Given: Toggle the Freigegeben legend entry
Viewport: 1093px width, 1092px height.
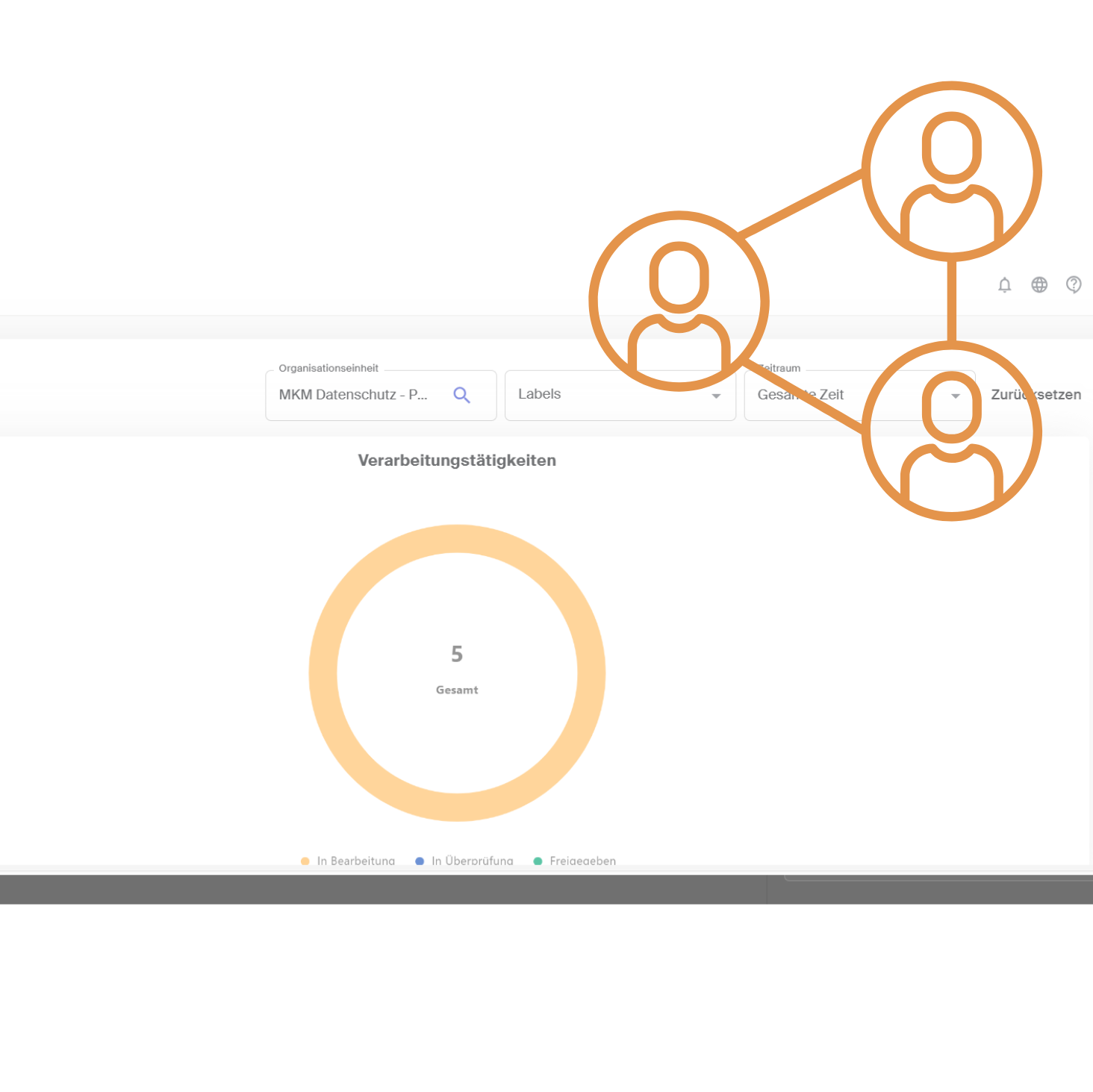Looking at the screenshot, I should [x=575, y=861].
